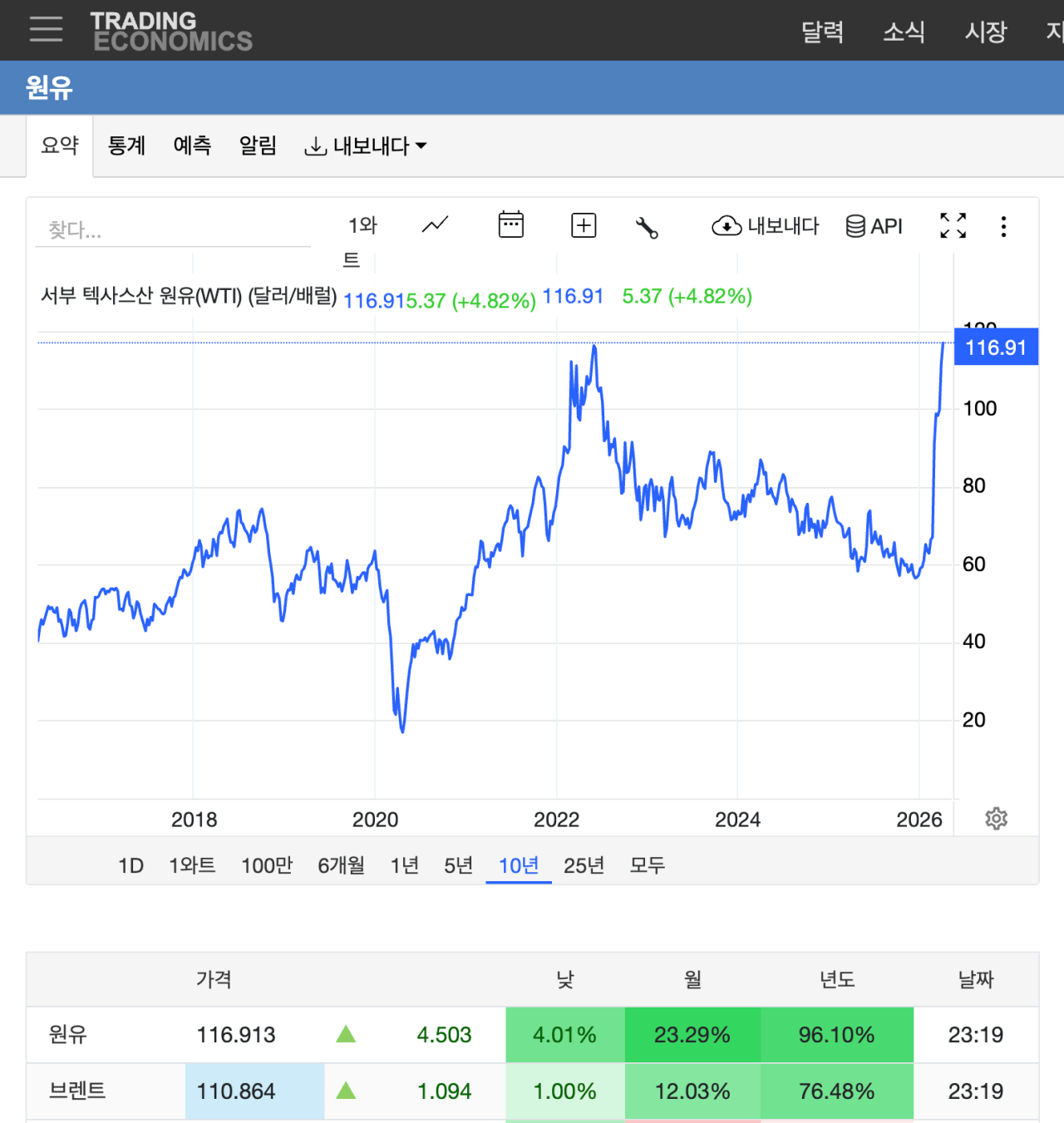
Task: Open the hamburger navigation menu
Action: pos(46,29)
